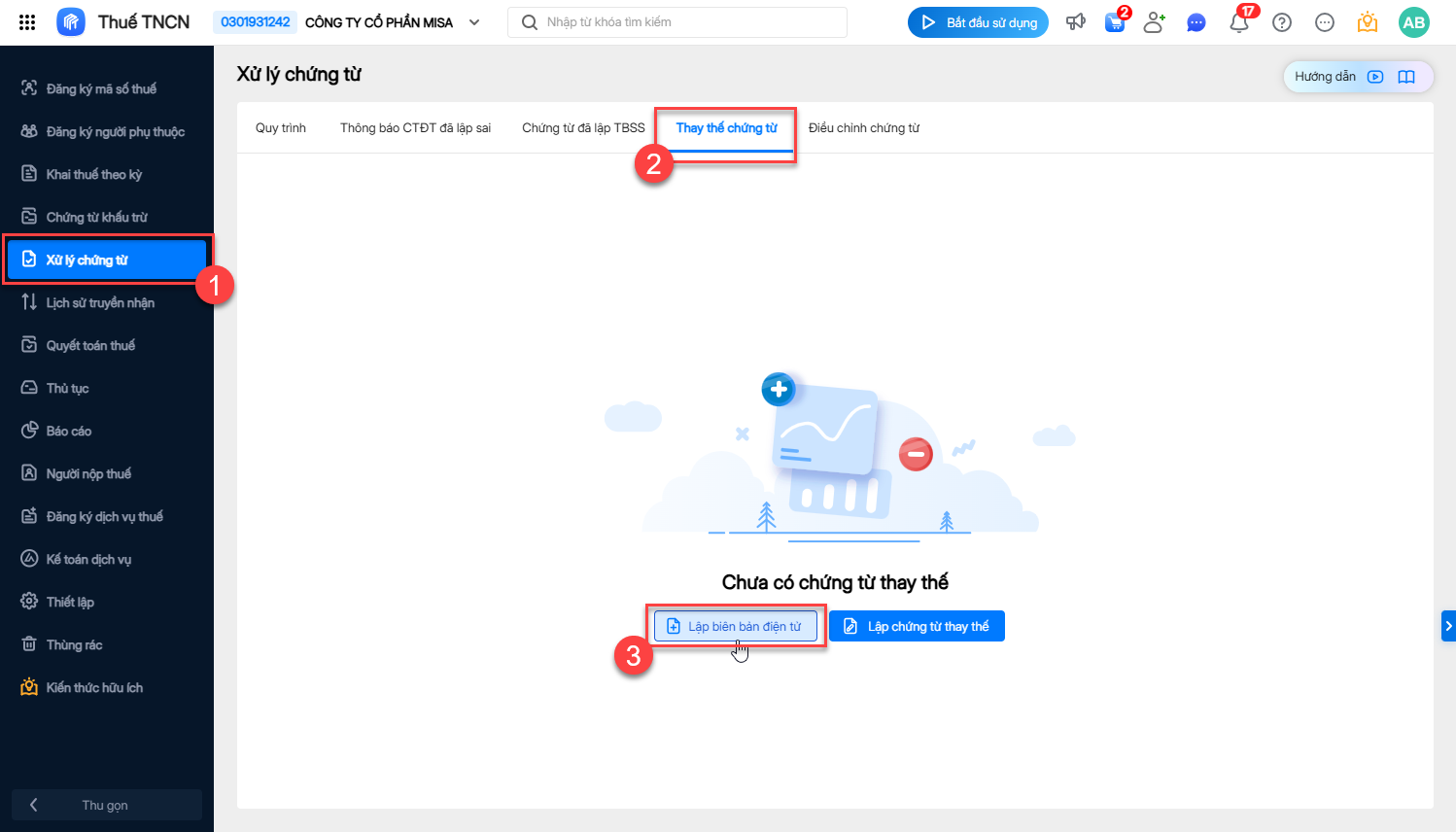Focus the keyword search field
1456x832 pixels.
tap(677, 22)
